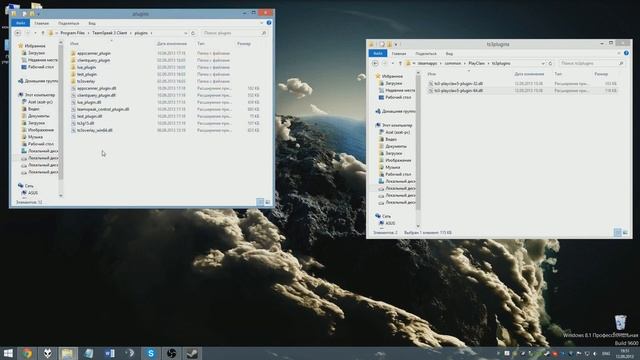Open Музыка in plugins navigation pane

click(x=35, y=137)
